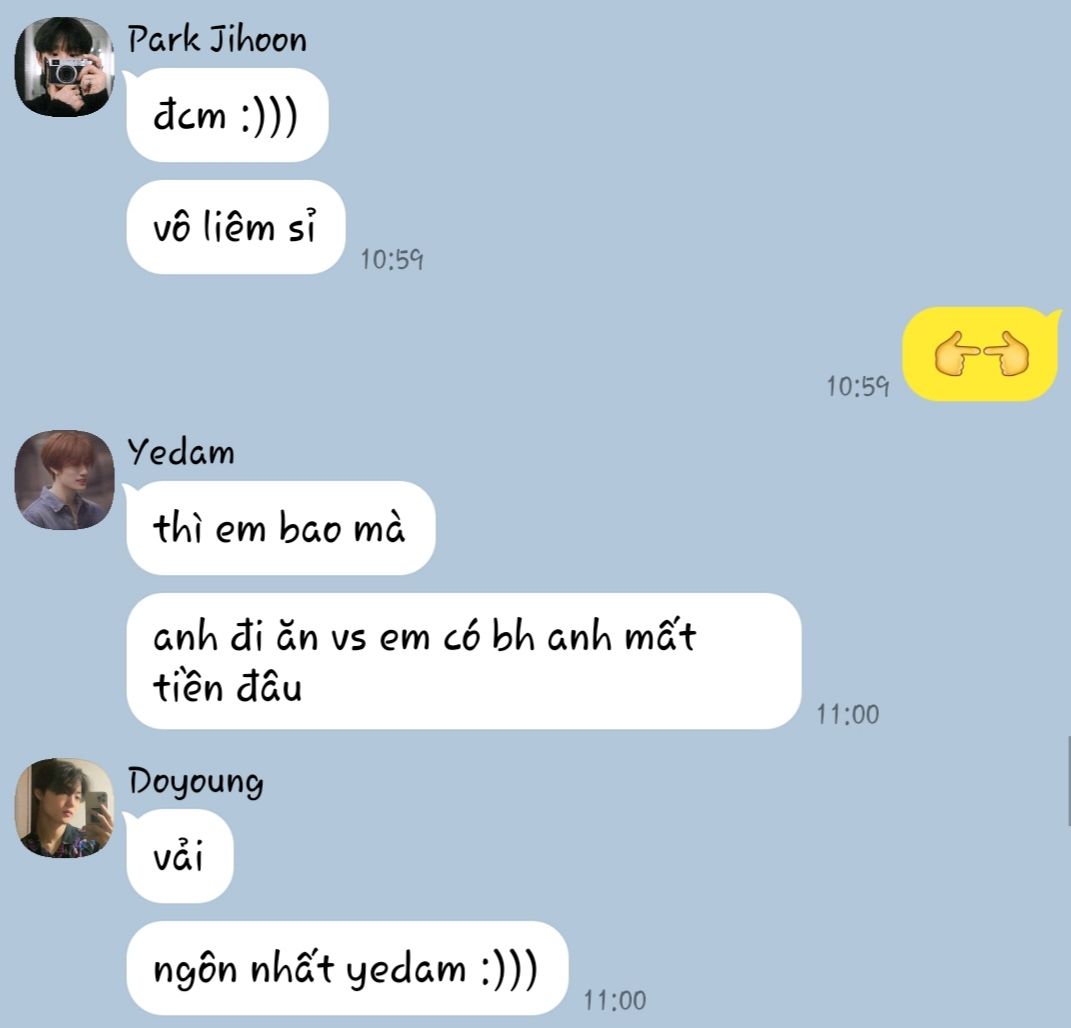Click the yellow outgoing message bubble
1071x1028 pixels.
pyautogui.click(x=980, y=354)
